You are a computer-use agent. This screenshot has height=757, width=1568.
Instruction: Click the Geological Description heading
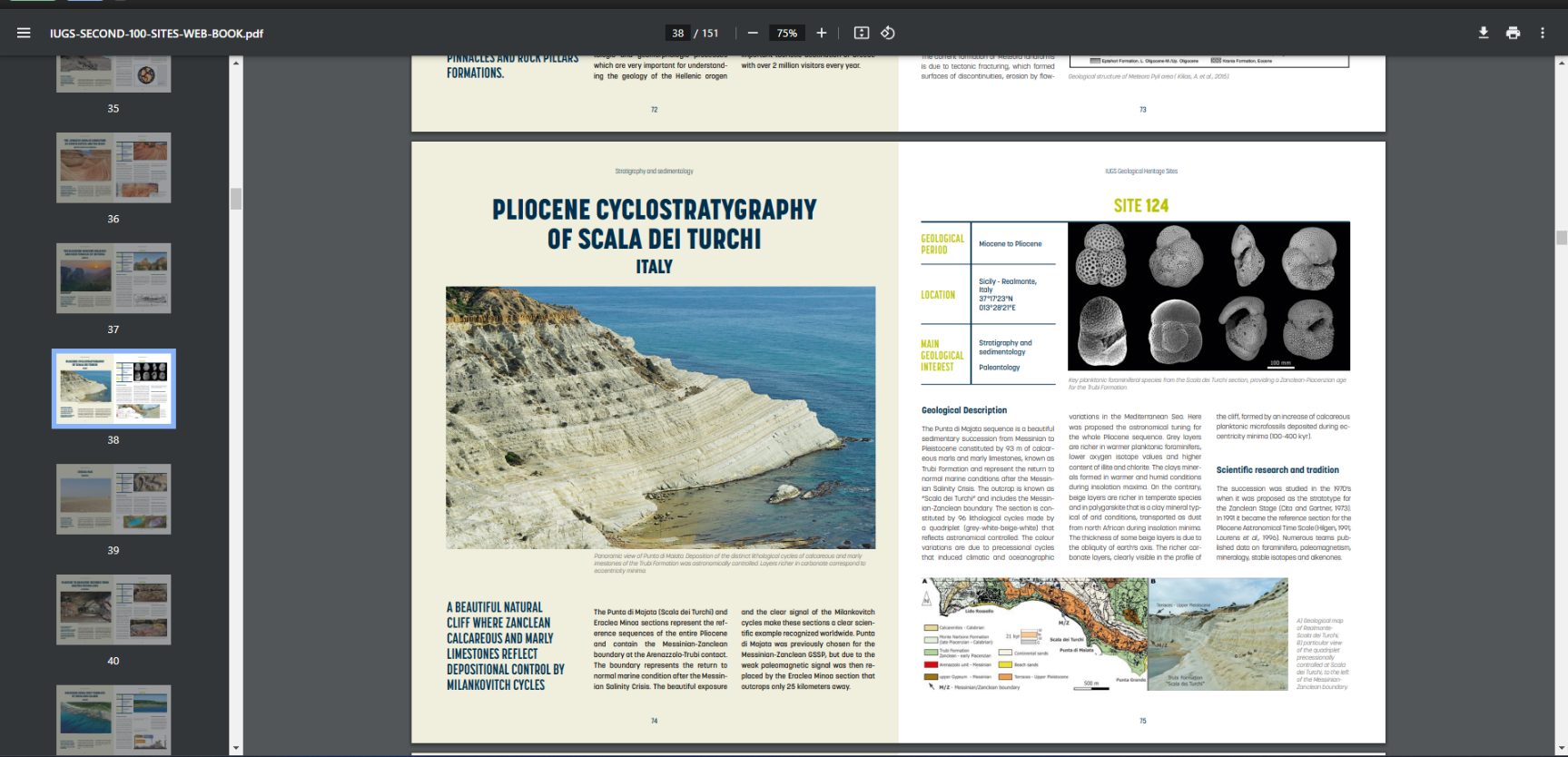[964, 410]
